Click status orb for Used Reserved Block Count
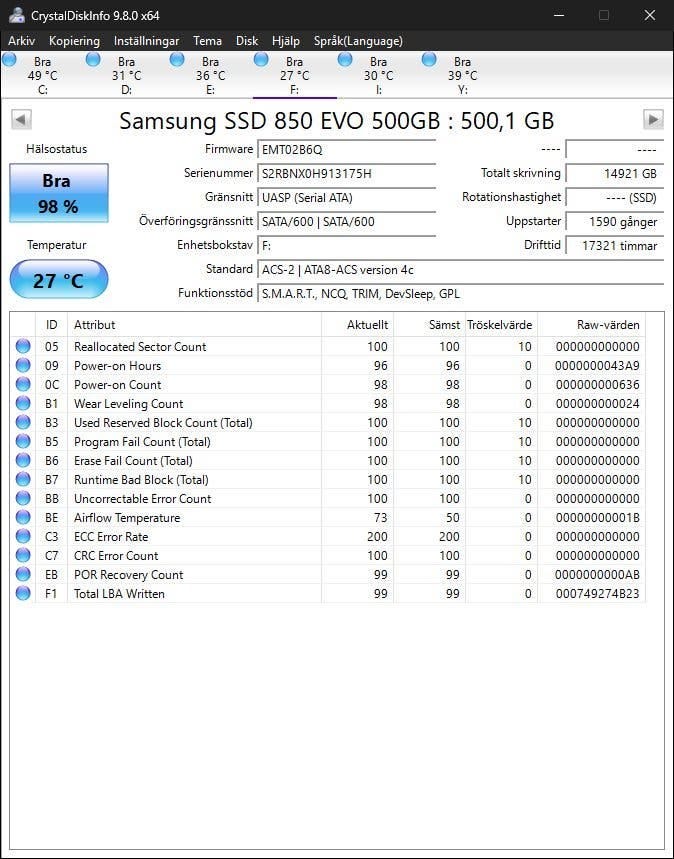The width and height of the screenshot is (674, 859). pyautogui.click(x=23, y=422)
